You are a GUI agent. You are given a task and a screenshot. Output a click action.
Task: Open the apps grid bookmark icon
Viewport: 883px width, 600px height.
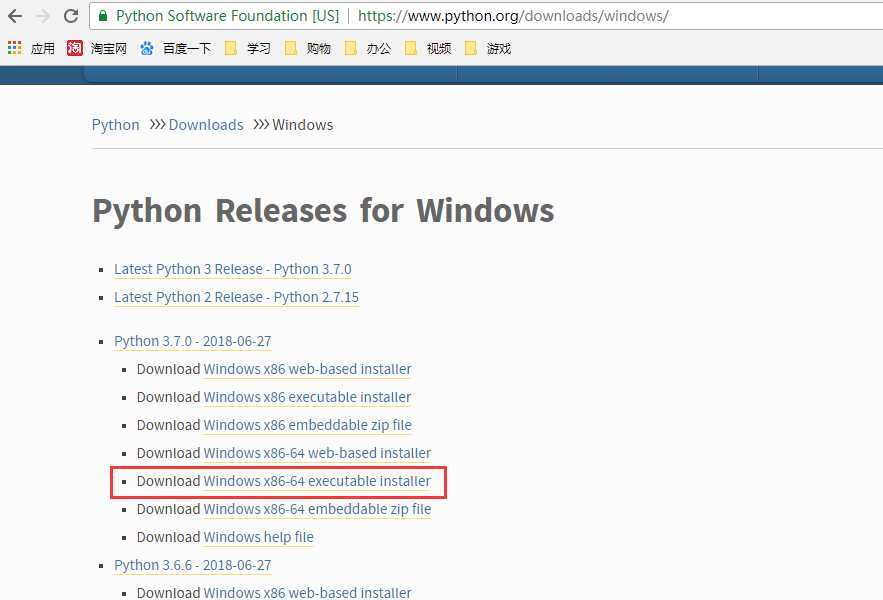click(15, 48)
